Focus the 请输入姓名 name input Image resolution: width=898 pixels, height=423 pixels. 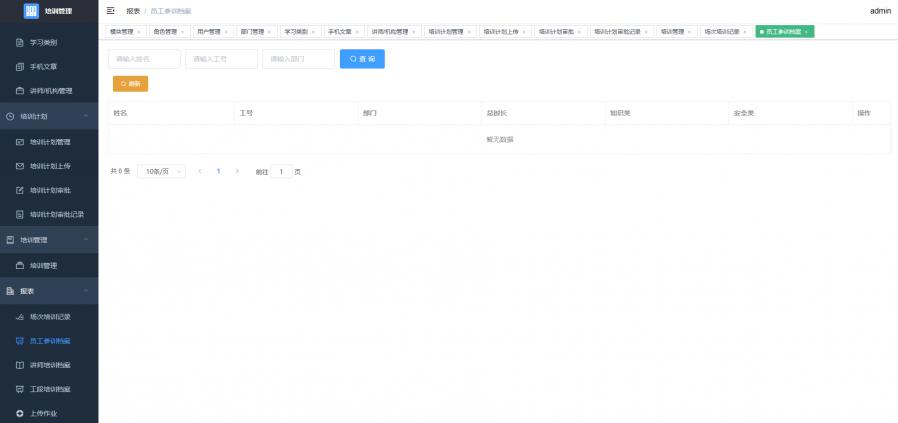point(144,59)
